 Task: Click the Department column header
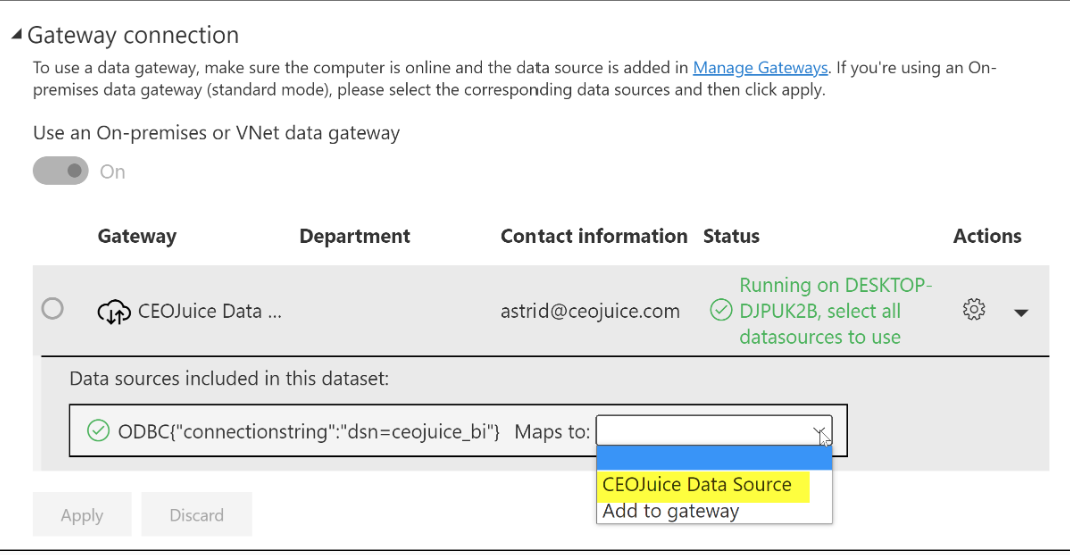coord(355,236)
